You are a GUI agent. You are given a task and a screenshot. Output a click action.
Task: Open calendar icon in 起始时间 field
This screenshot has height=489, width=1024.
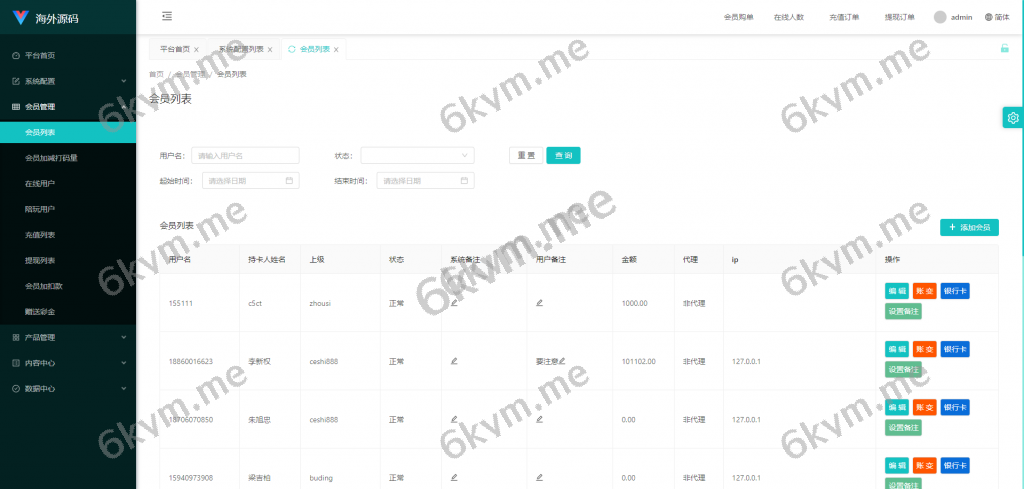(x=289, y=181)
